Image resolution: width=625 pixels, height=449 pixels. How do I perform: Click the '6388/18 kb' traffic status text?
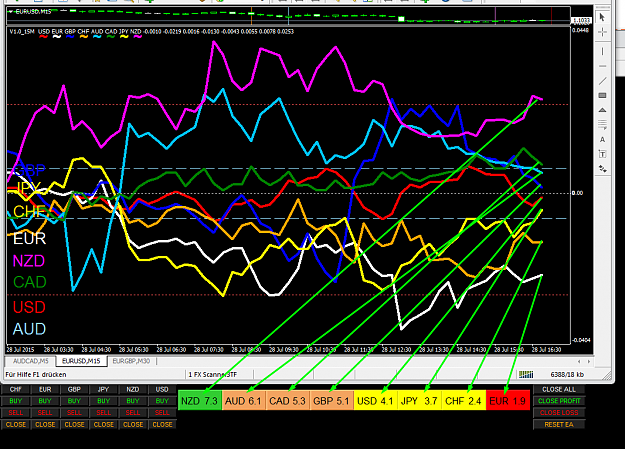[x=567, y=374]
